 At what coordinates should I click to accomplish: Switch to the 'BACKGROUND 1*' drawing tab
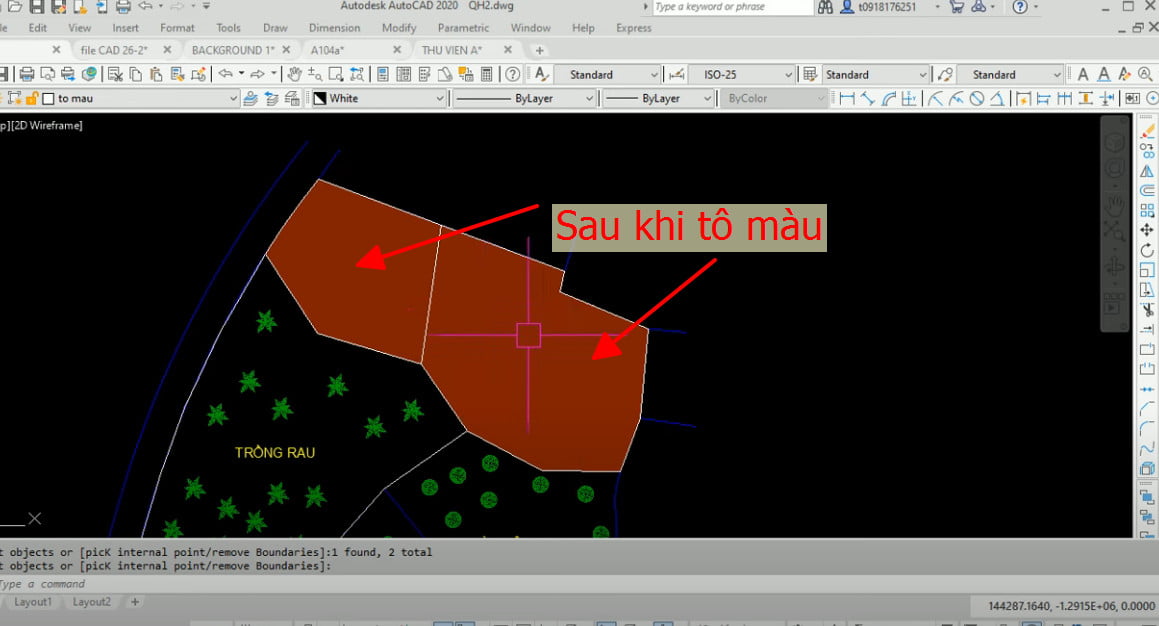coord(233,50)
